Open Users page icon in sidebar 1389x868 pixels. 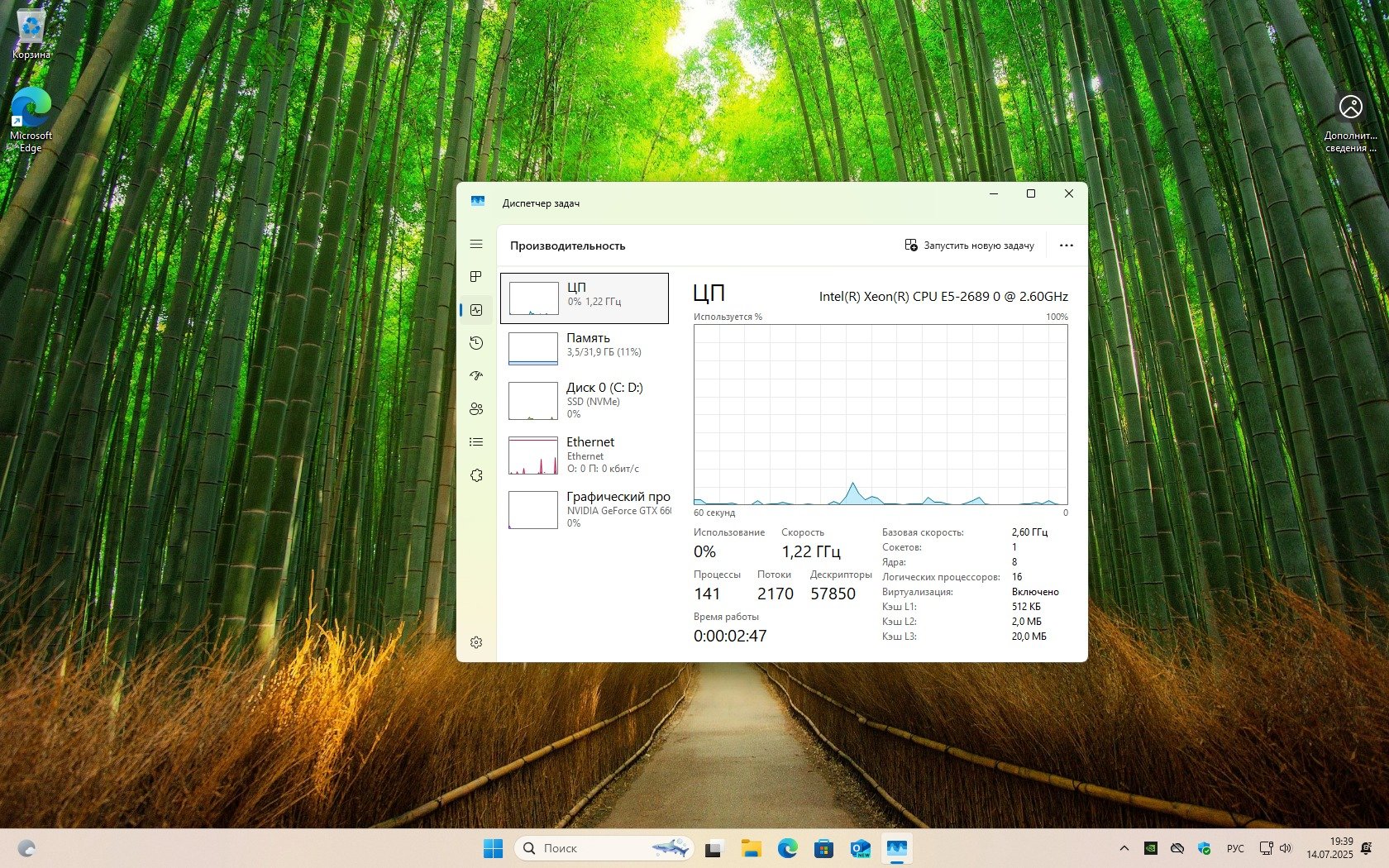(476, 409)
